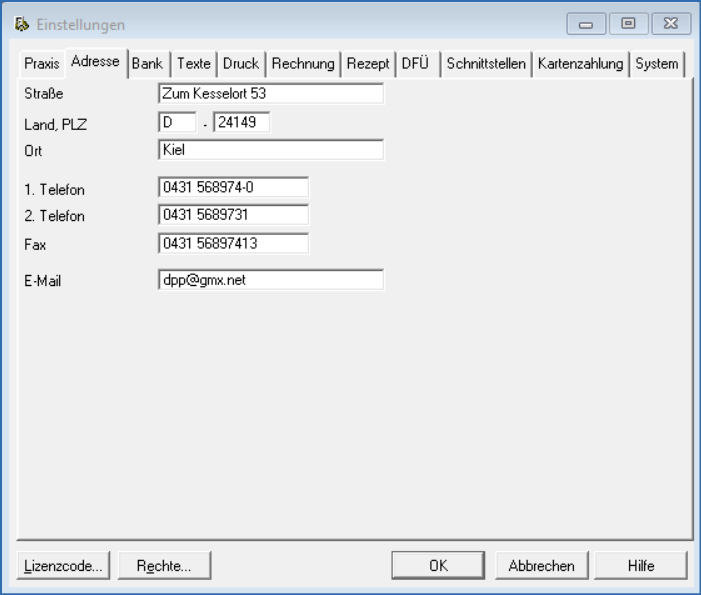Open help via the Hilfe button

click(x=641, y=565)
